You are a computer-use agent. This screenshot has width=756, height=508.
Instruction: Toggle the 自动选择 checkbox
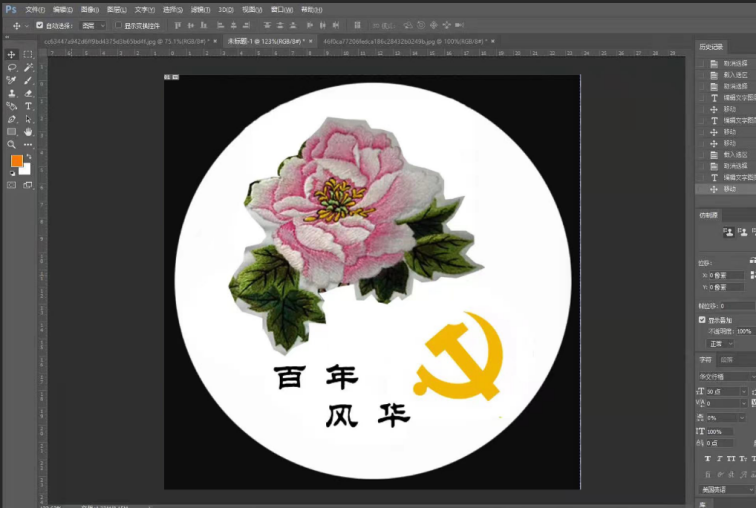click(x=40, y=25)
